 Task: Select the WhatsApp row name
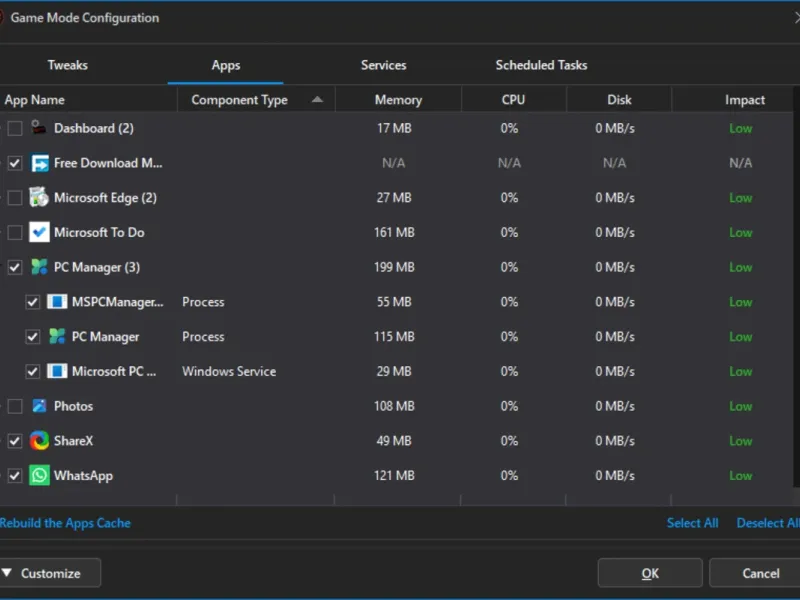coord(83,476)
